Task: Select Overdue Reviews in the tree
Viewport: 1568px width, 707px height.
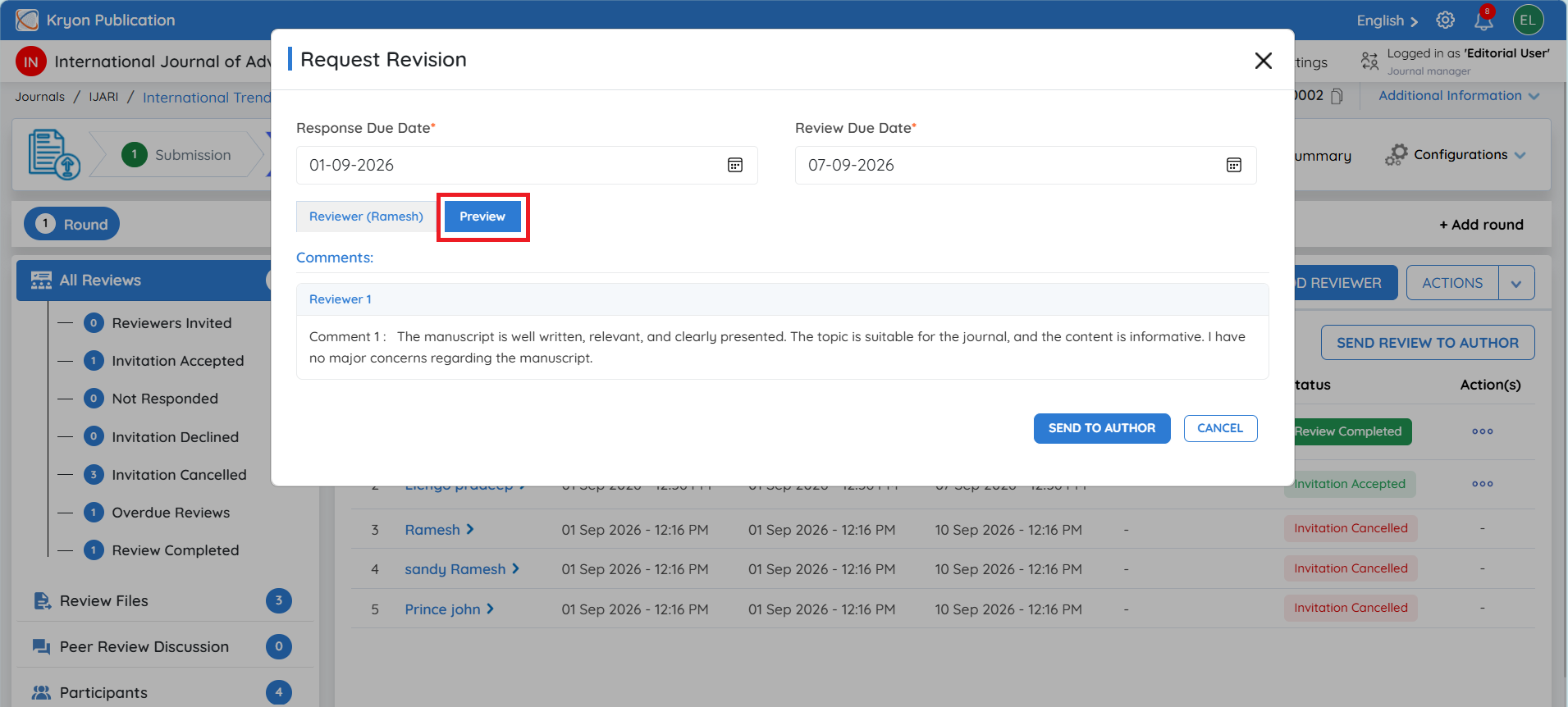Action: click(171, 513)
